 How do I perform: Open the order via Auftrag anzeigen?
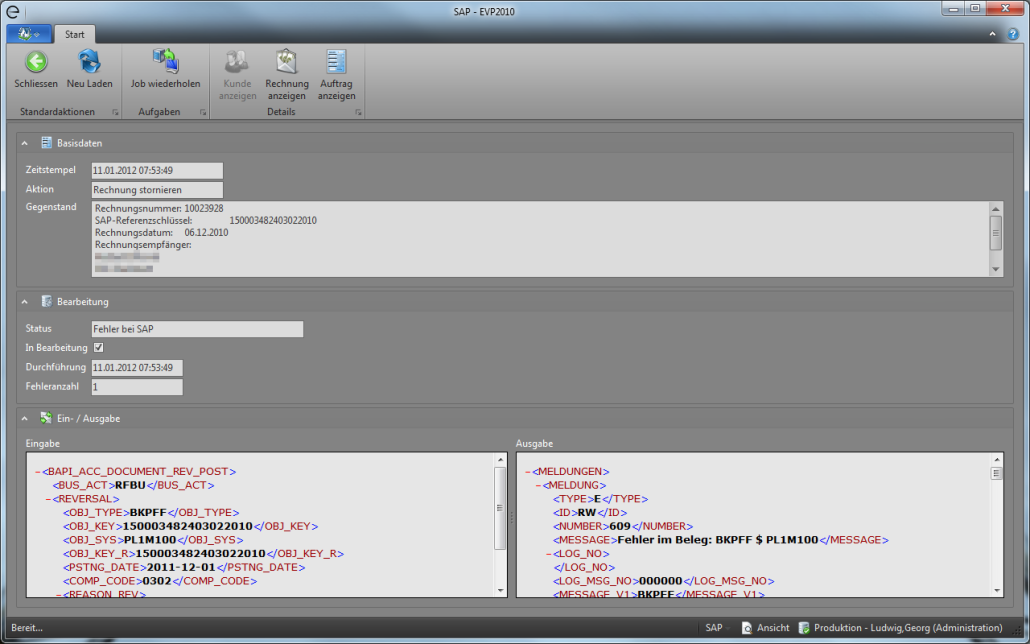[x=336, y=61]
